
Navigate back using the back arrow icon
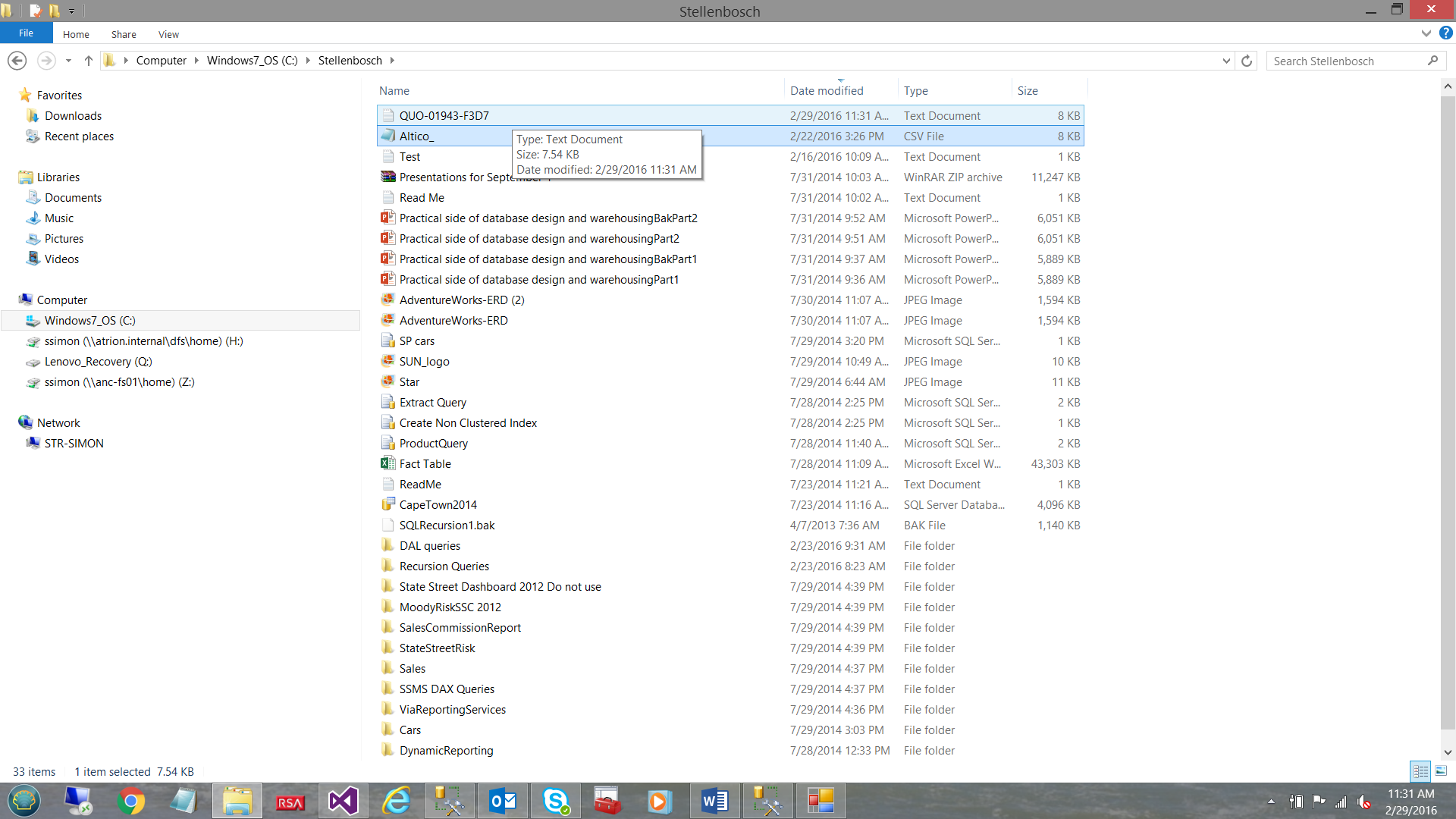click(17, 60)
